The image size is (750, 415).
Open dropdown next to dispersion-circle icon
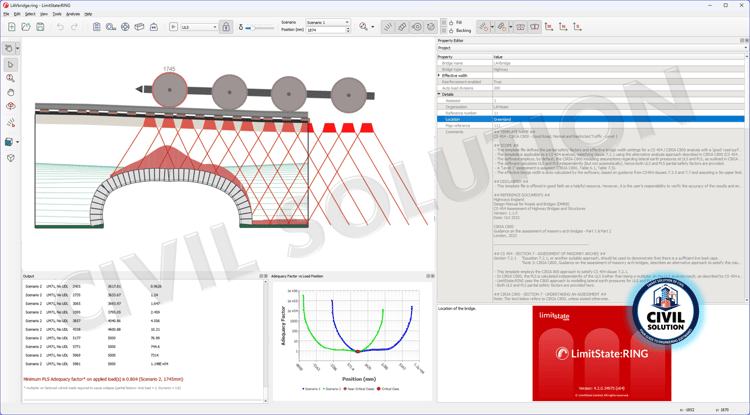492,27
